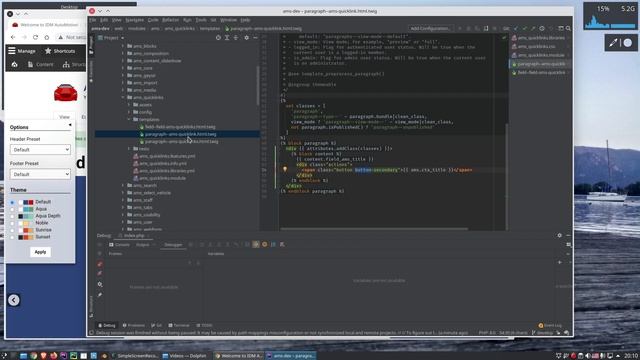Click the Git push arrow icon
Screen dimensions: 640x360
[533, 29]
